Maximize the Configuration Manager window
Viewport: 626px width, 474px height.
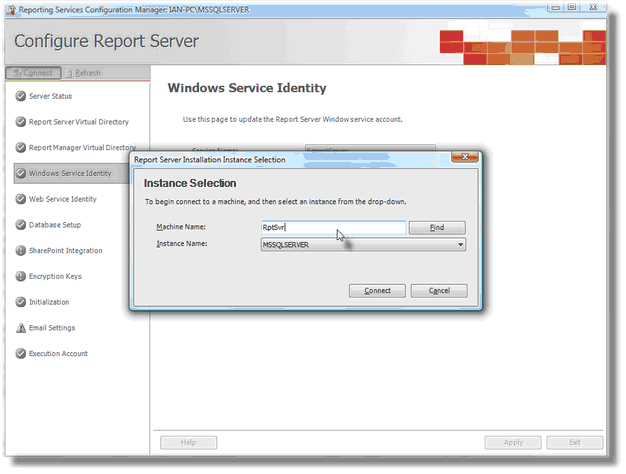(572, 7)
